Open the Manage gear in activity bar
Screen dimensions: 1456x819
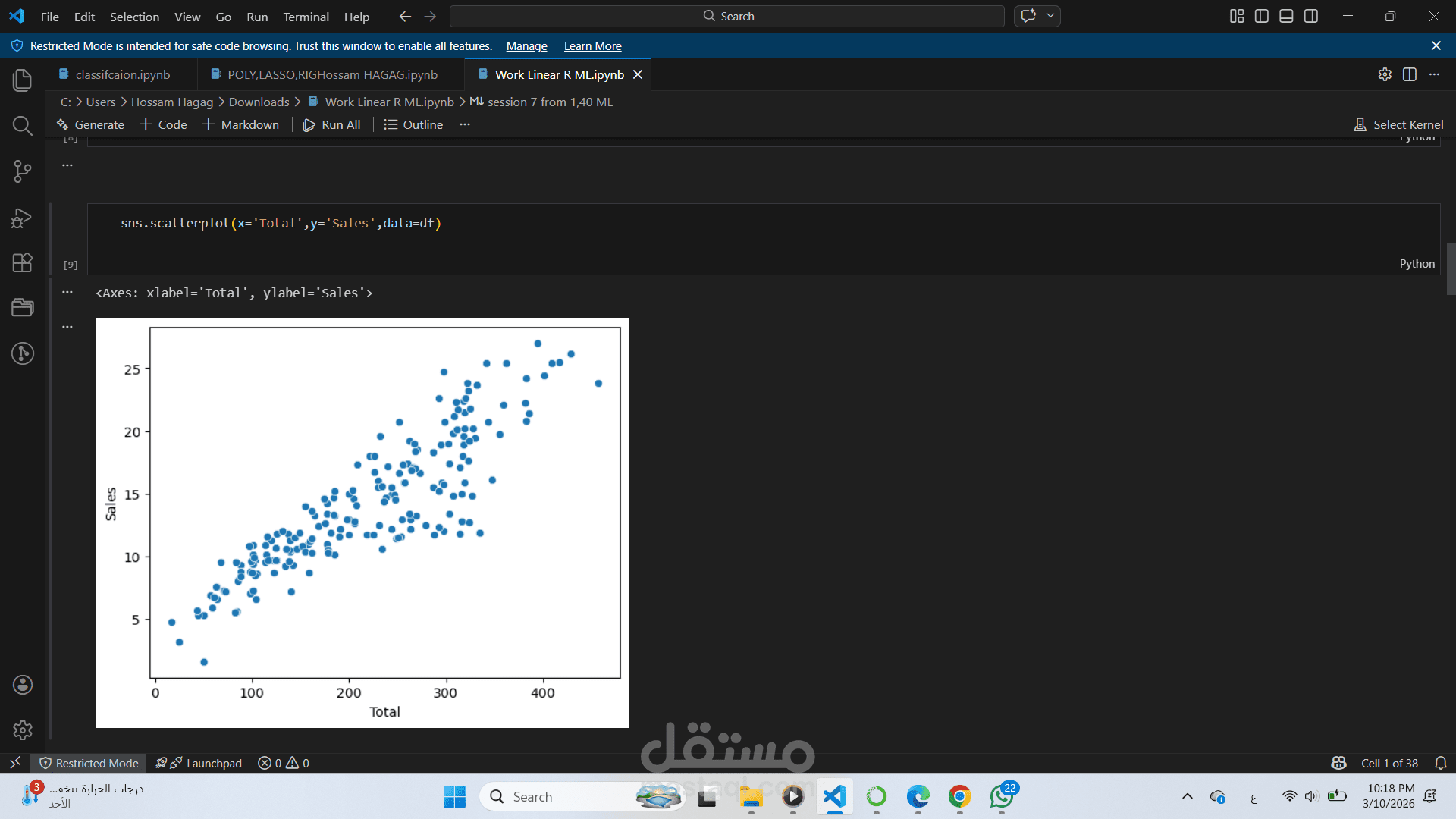(x=23, y=730)
